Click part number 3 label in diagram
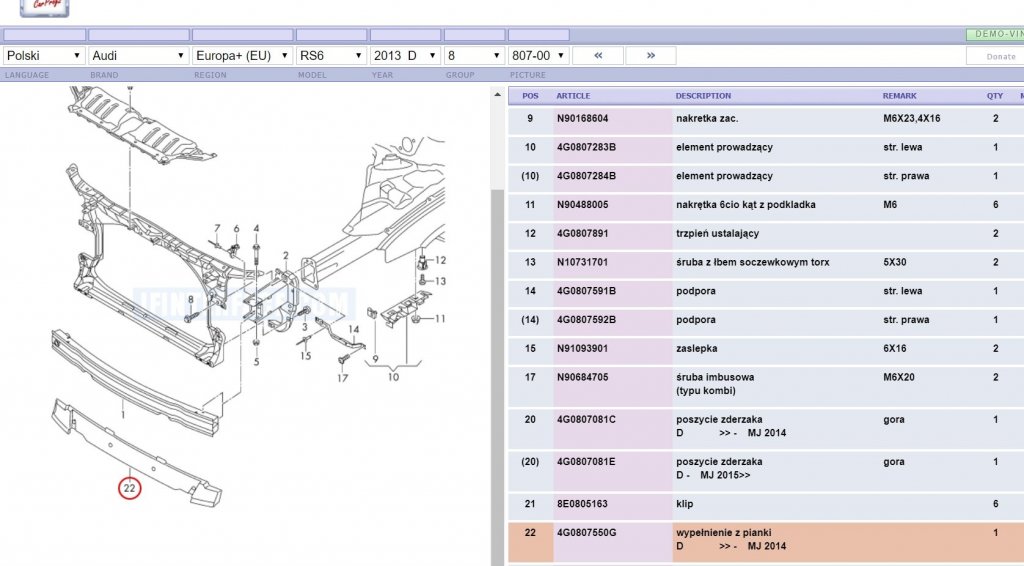Viewport: 1024px width, 566px height. 304,327
